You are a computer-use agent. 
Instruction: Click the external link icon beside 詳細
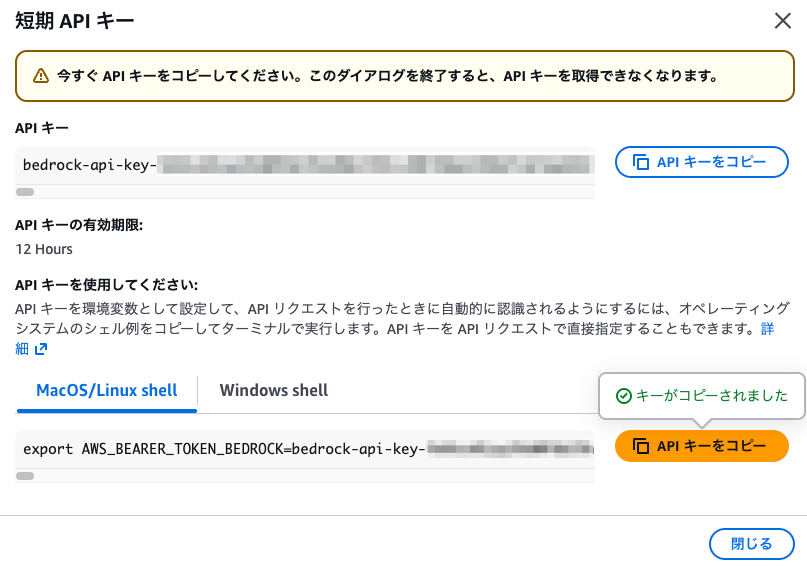[x=41, y=349]
